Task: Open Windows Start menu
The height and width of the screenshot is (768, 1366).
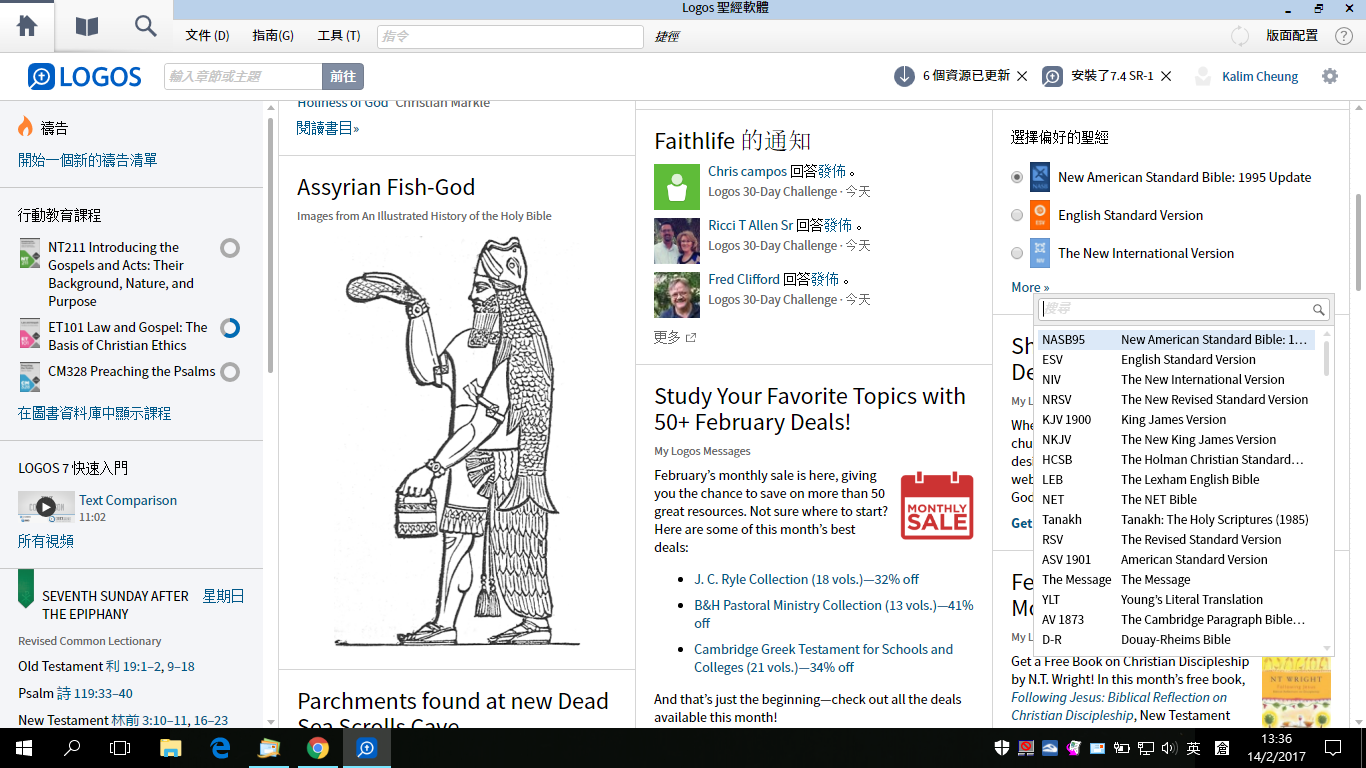Action: coord(22,748)
